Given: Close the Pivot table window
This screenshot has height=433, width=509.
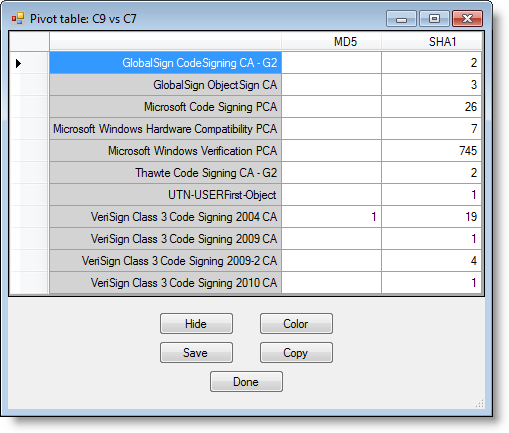Looking at the screenshot, I should [467, 18].
